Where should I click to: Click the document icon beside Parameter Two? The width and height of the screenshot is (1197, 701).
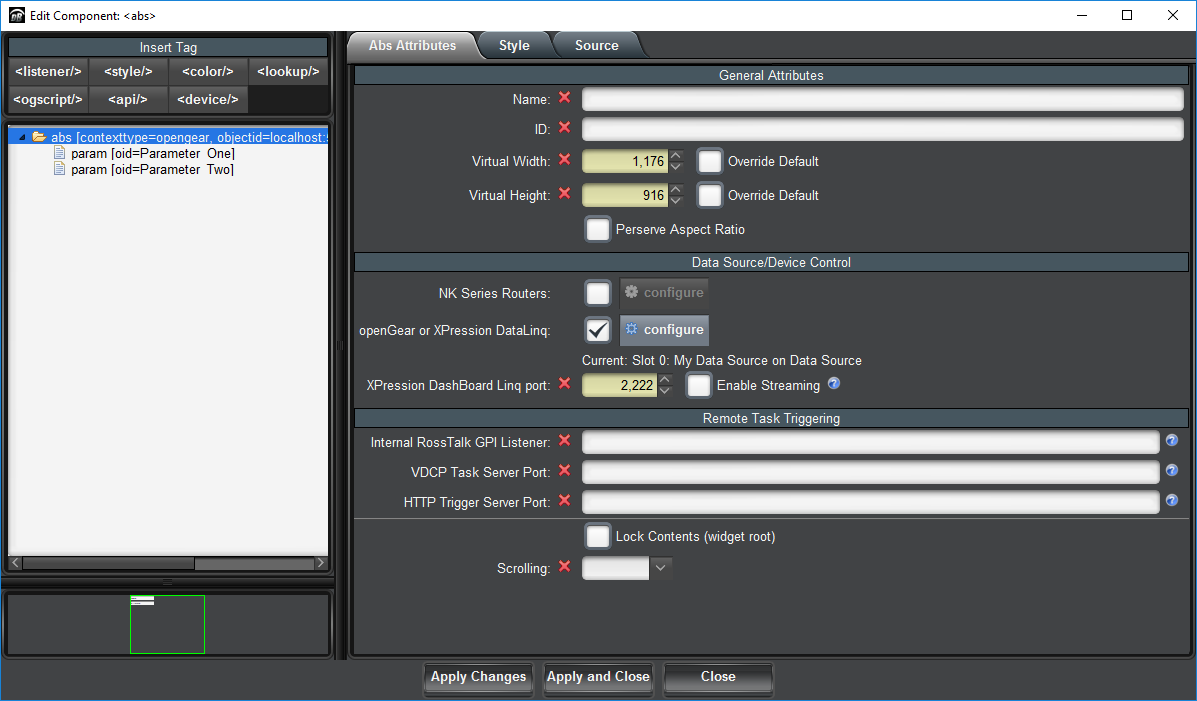pyautogui.click(x=59, y=169)
